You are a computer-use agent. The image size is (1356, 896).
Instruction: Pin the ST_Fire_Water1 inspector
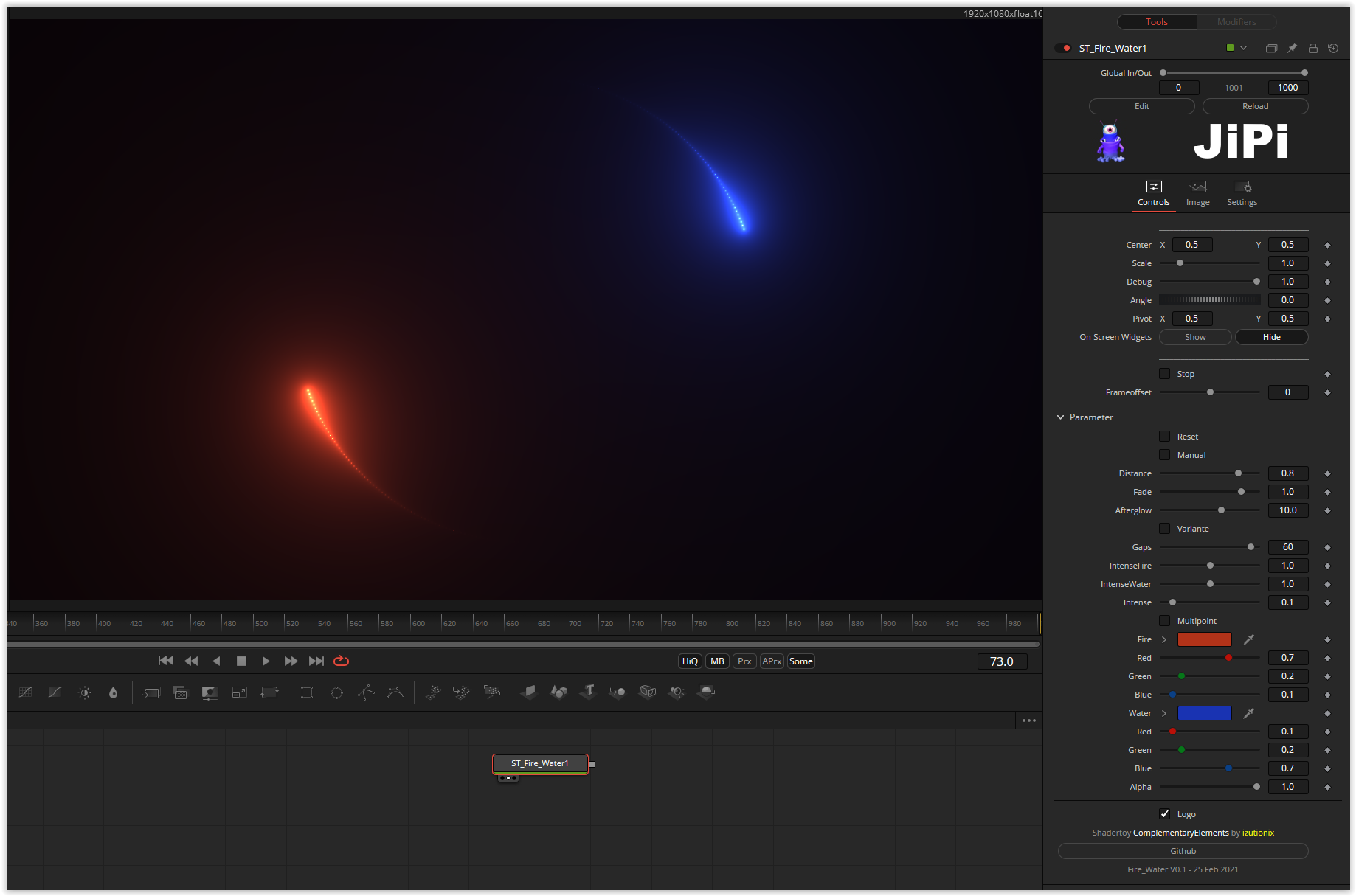tap(1292, 48)
